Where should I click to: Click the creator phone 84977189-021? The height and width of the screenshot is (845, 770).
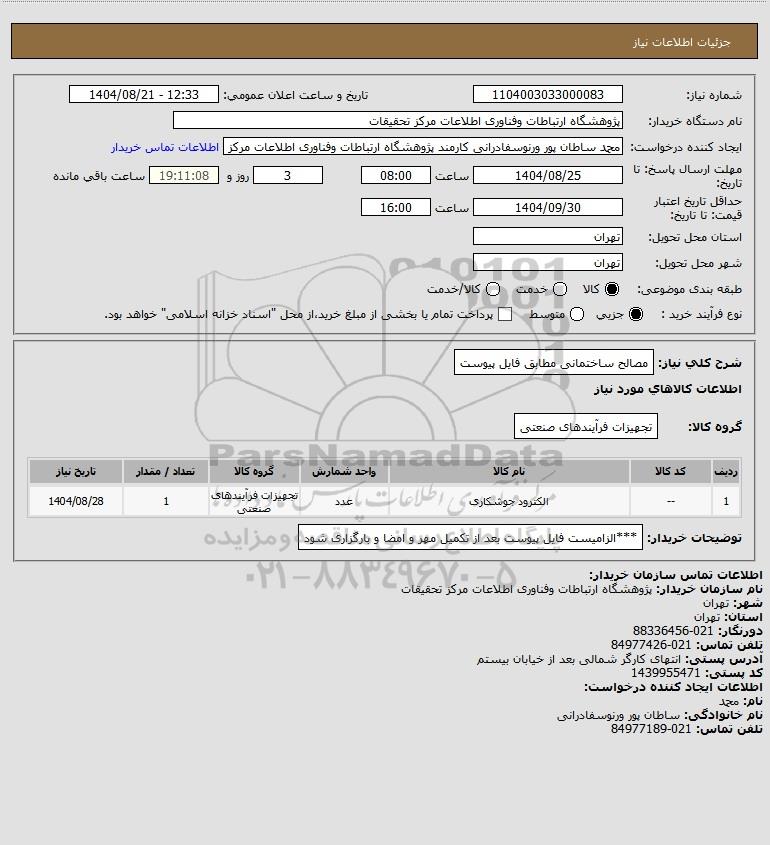click(x=650, y=729)
